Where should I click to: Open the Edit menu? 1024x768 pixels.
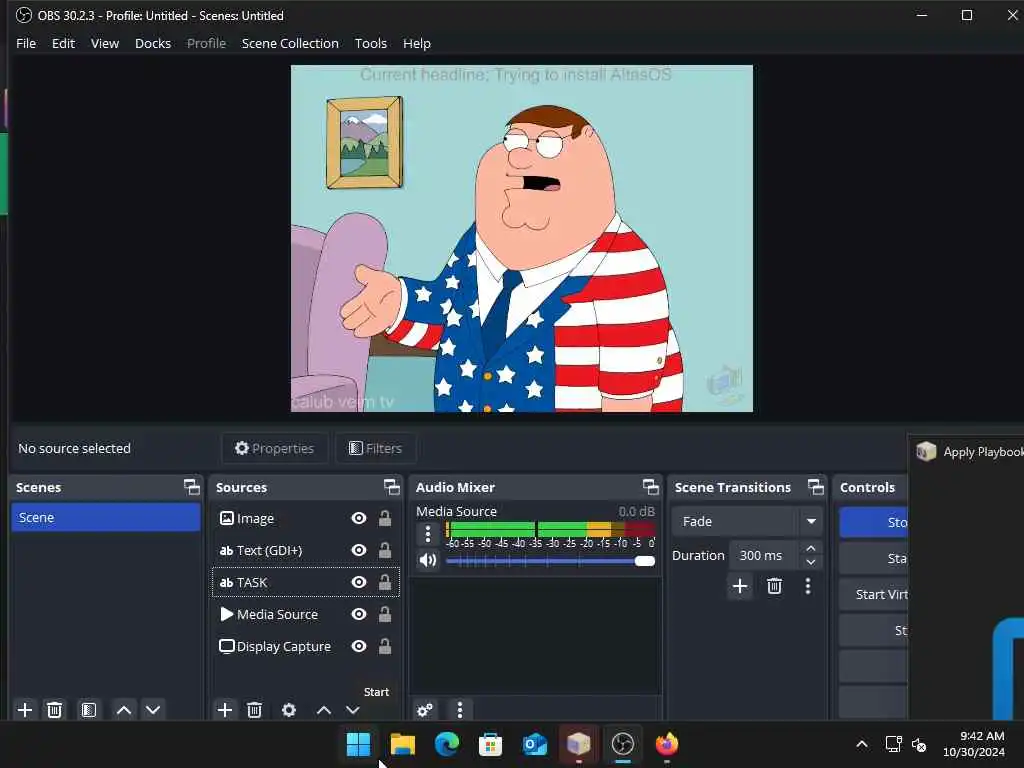pyautogui.click(x=63, y=43)
